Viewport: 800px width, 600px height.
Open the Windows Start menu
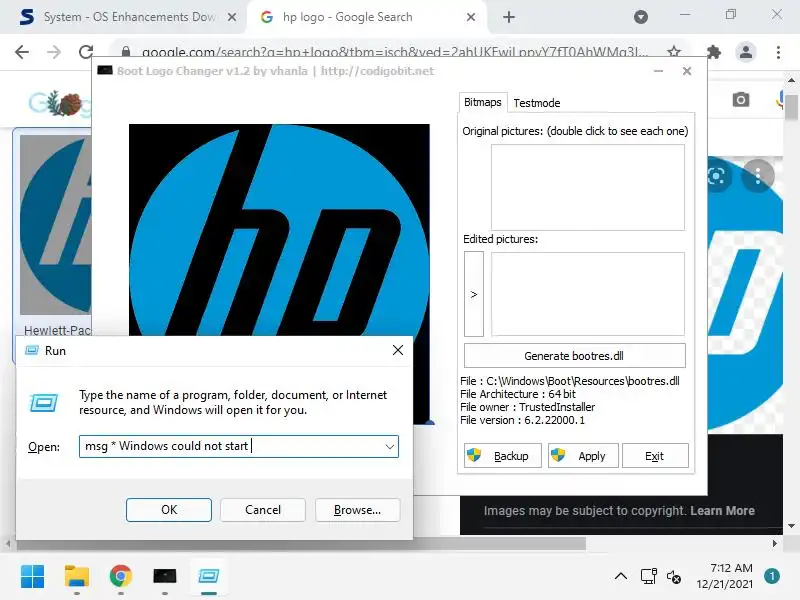pos(33,577)
